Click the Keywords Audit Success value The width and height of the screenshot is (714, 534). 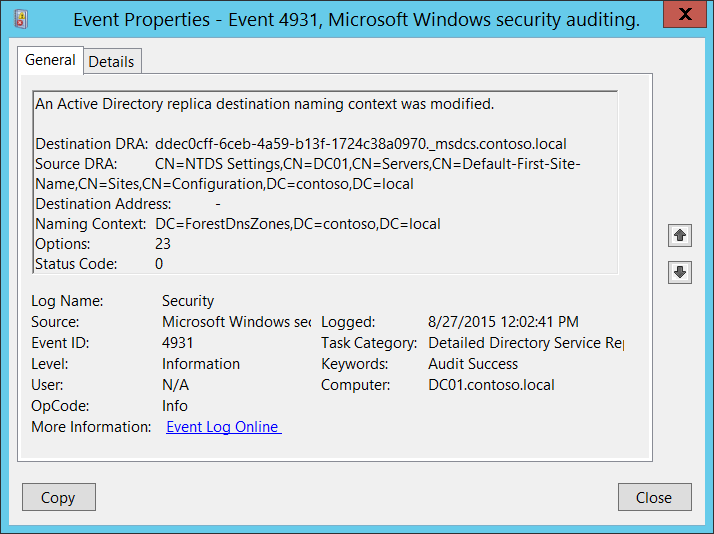click(473, 364)
